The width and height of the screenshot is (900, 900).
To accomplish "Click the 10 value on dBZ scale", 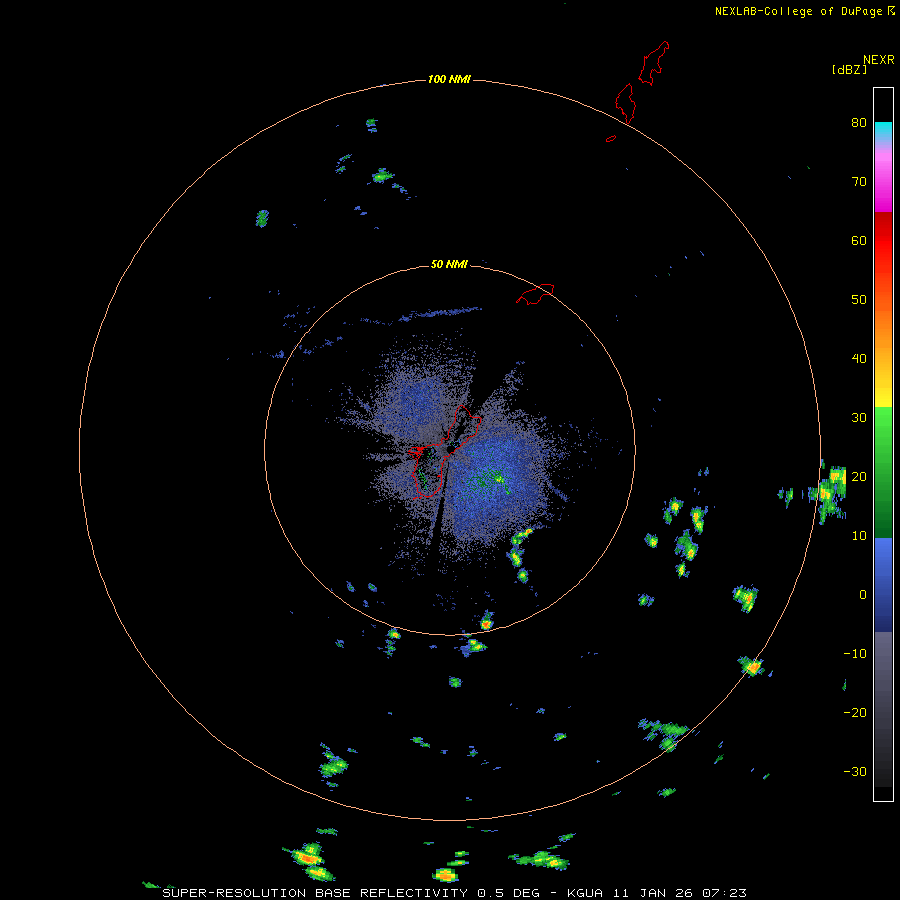I will pyautogui.click(x=859, y=536).
